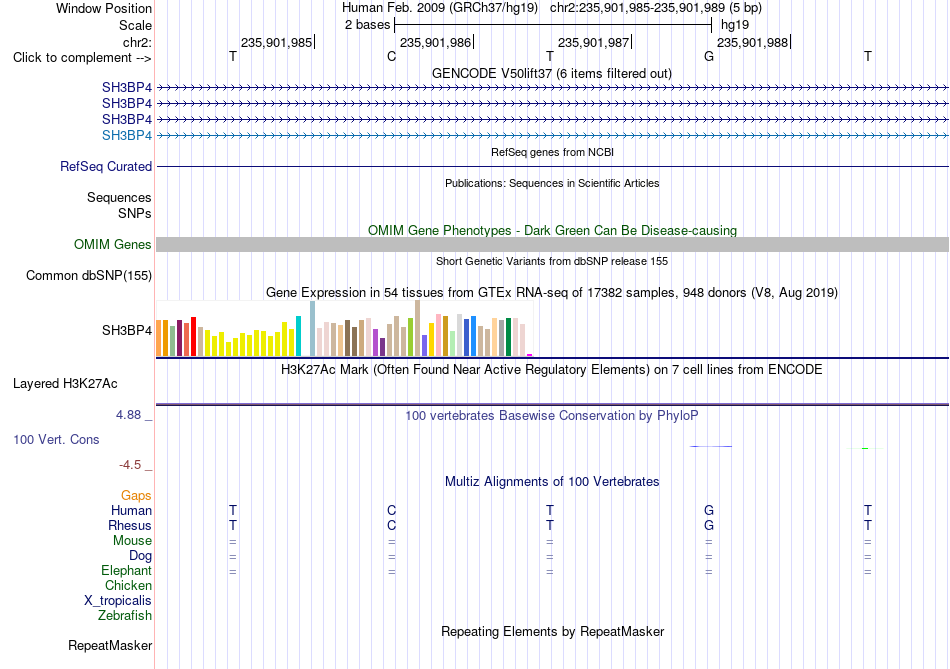Click the GTEx Gene Expression track title

coord(552,293)
